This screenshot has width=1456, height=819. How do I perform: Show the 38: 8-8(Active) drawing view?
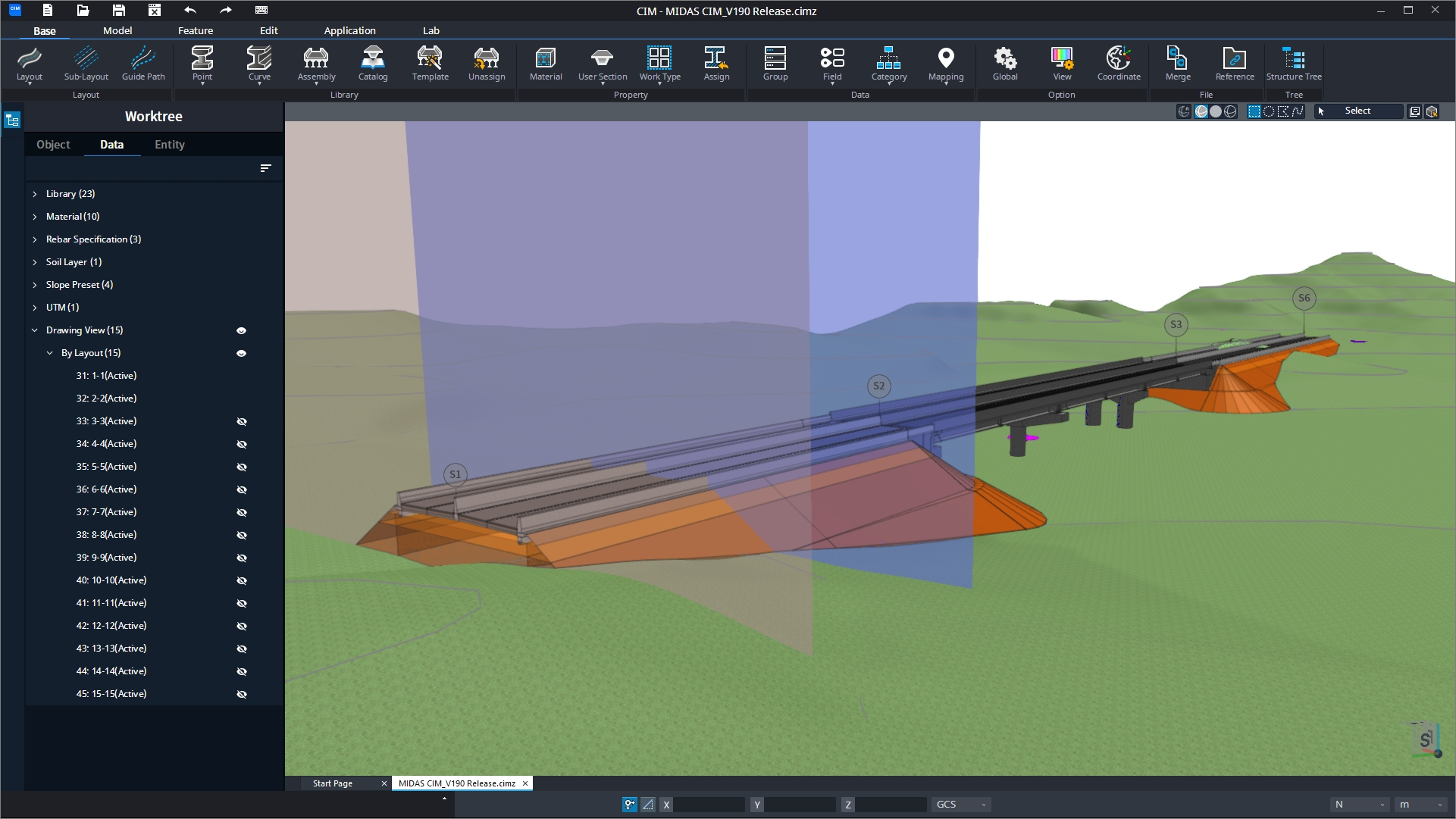[242, 535]
